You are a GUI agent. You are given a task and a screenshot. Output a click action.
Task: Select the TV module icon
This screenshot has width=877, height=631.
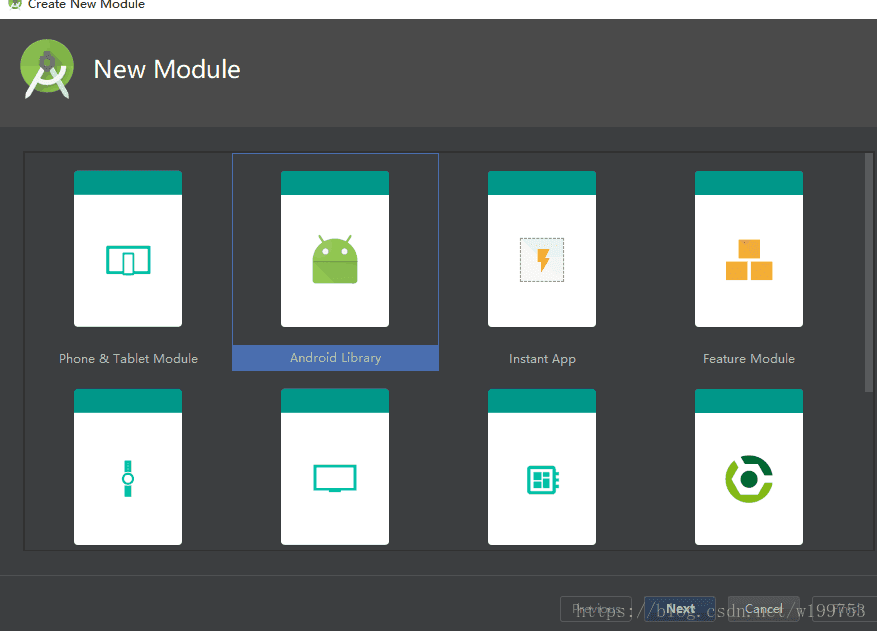tap(335, 478)
